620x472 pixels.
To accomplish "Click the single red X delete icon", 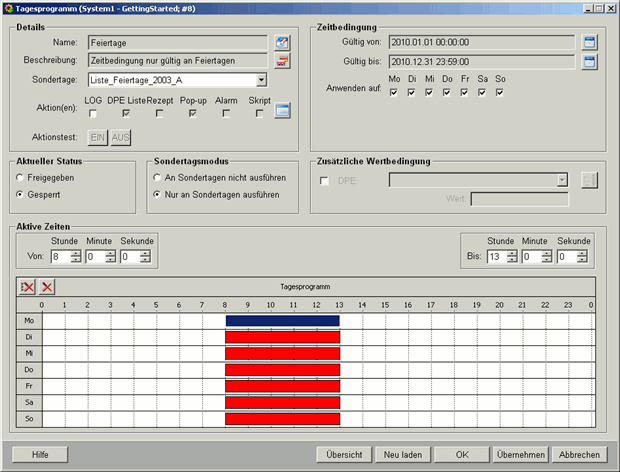I will point(46,287).
